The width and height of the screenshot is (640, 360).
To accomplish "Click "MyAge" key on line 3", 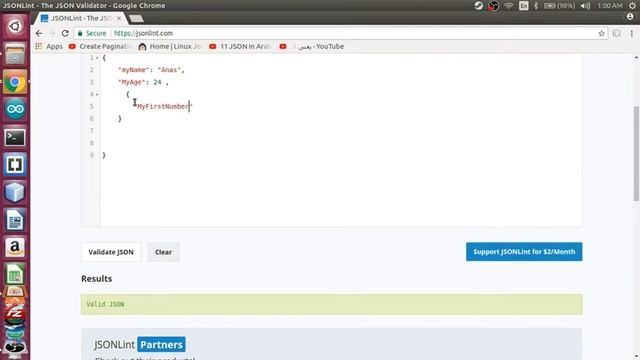I will pyautogui.click(x=132, y=82).
